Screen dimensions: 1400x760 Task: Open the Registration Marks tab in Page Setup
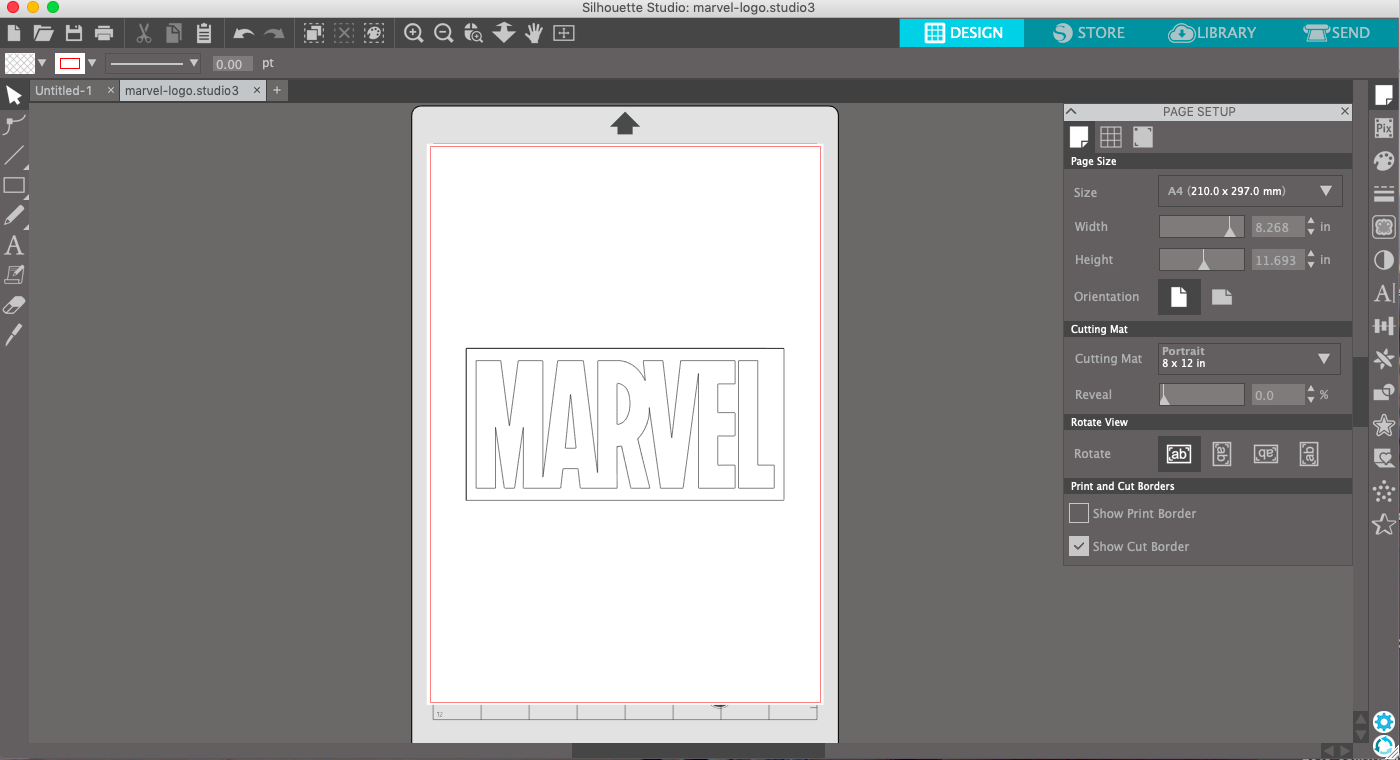coord(1143,137)
